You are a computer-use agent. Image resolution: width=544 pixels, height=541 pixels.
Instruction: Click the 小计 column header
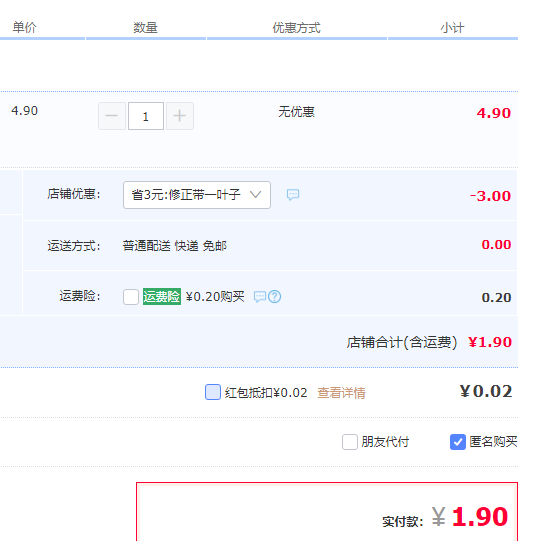452,28
